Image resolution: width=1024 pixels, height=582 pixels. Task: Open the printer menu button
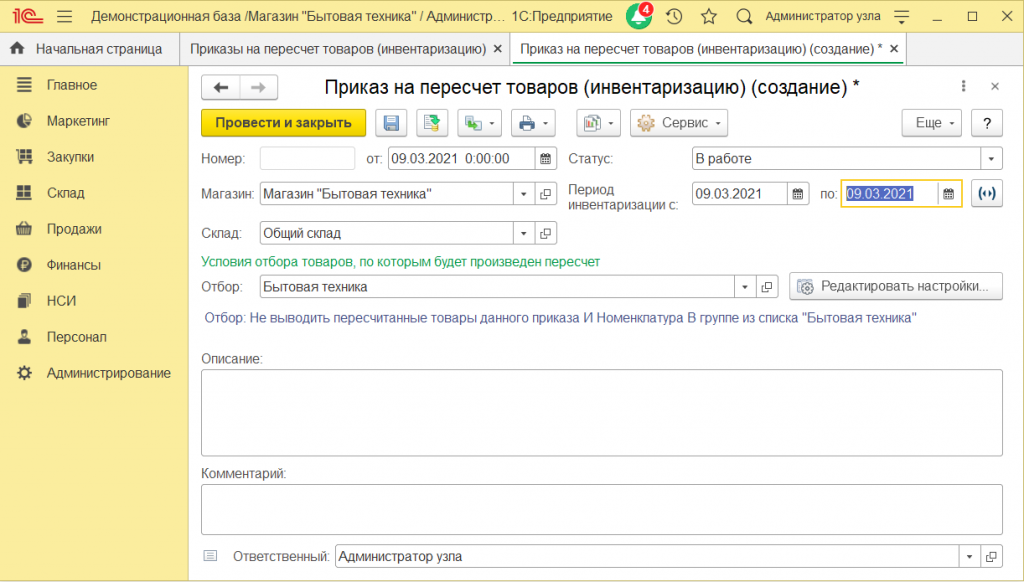point(533,123)
